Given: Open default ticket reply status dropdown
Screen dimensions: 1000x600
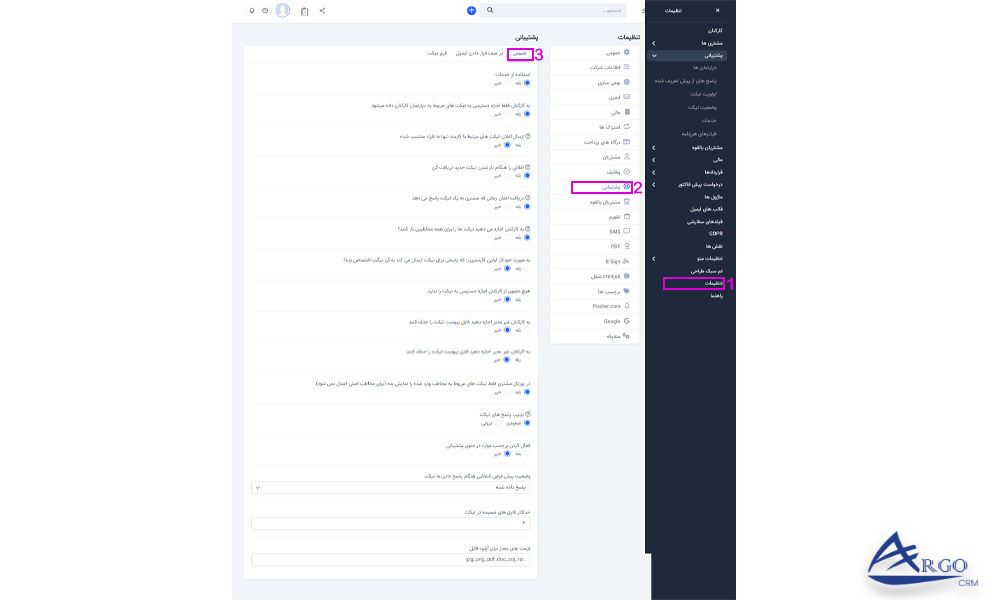Looking at the screenshot, I should coord(392,488).
